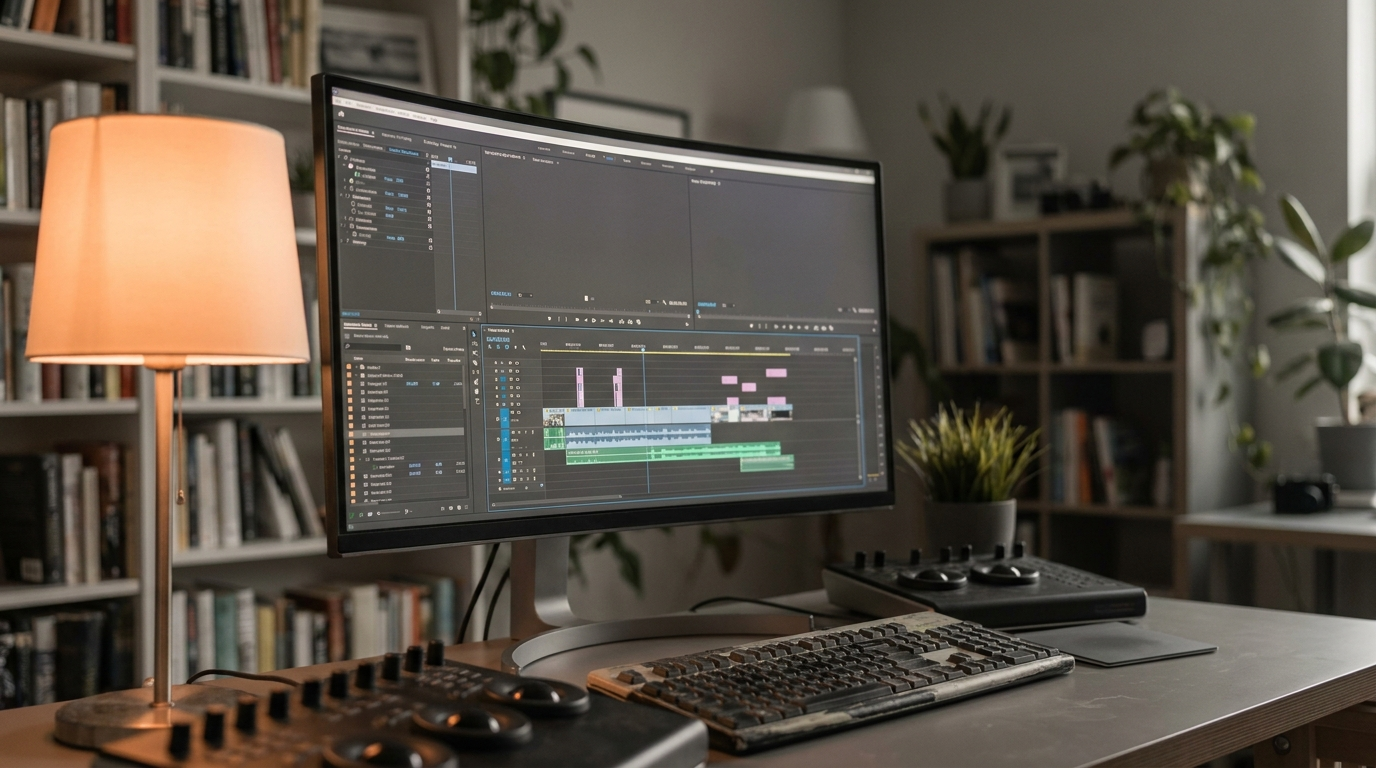Click the blue timecode of the right monitor
The height and width of the screenshot is (768, 1376).
pyautogui.click(x=707, y=304)
